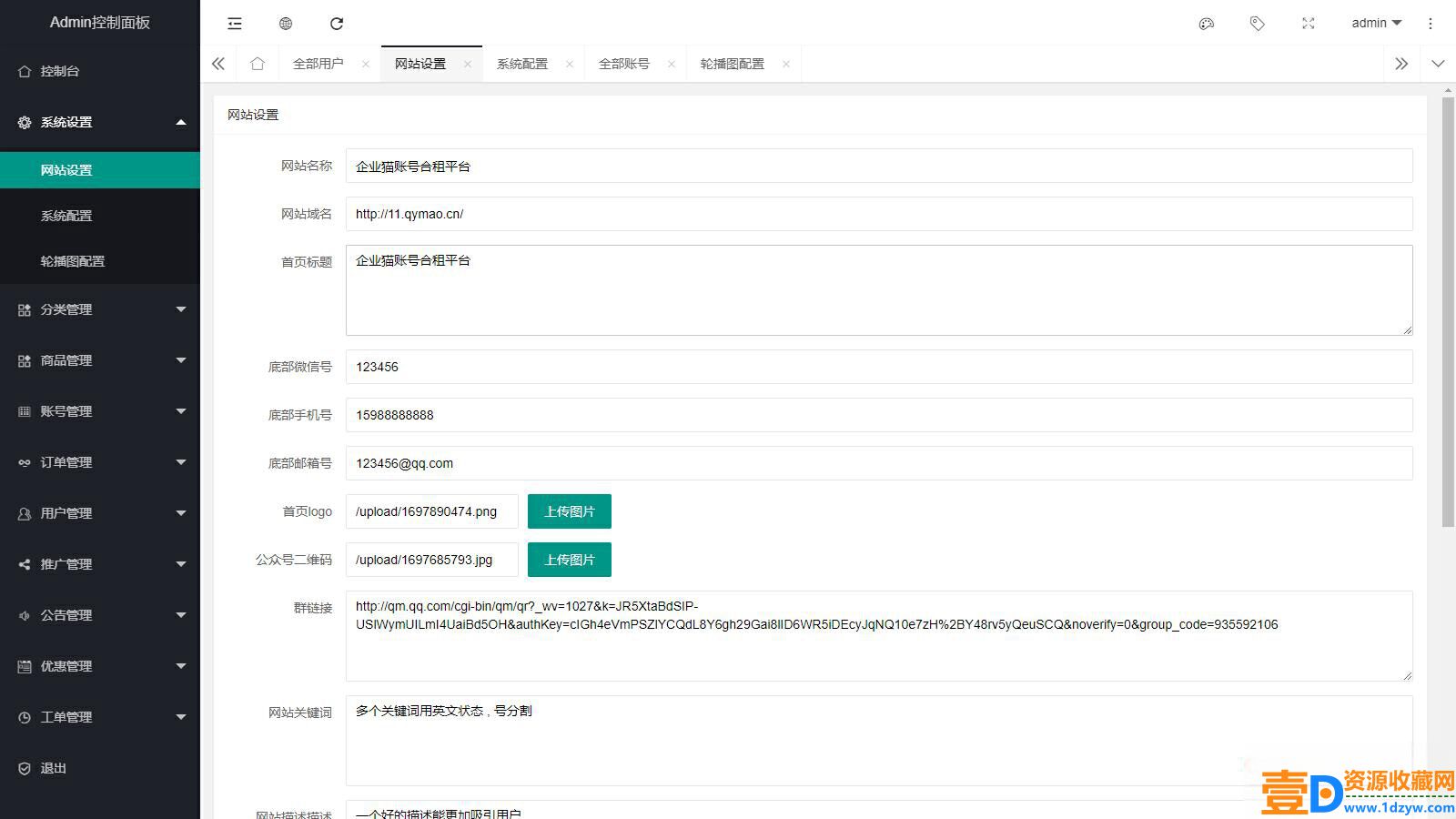
Task: Expand the 公告管理 sidebar menu
Action: [100, 615]
